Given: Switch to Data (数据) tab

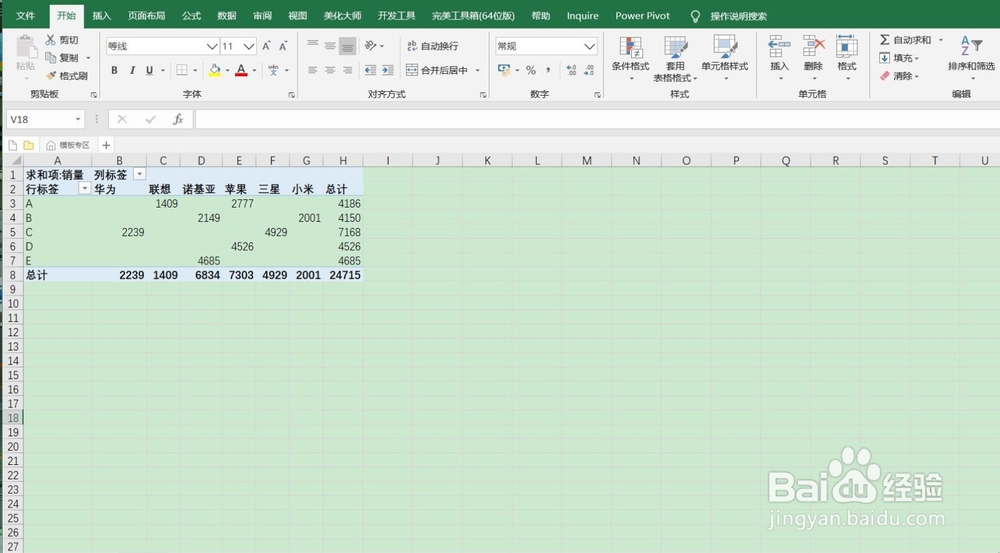Looking at the screenshot, I should tap(226, 15).
